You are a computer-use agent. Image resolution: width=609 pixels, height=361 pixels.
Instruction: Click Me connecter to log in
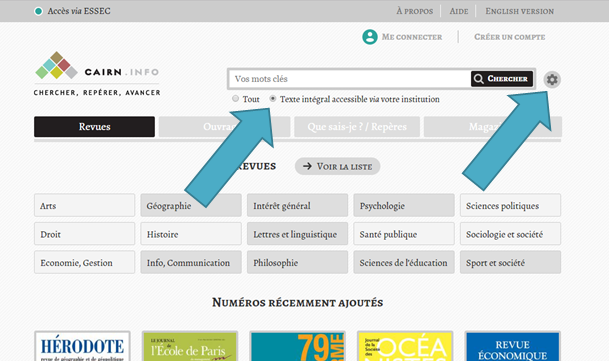tap(412, 37)
